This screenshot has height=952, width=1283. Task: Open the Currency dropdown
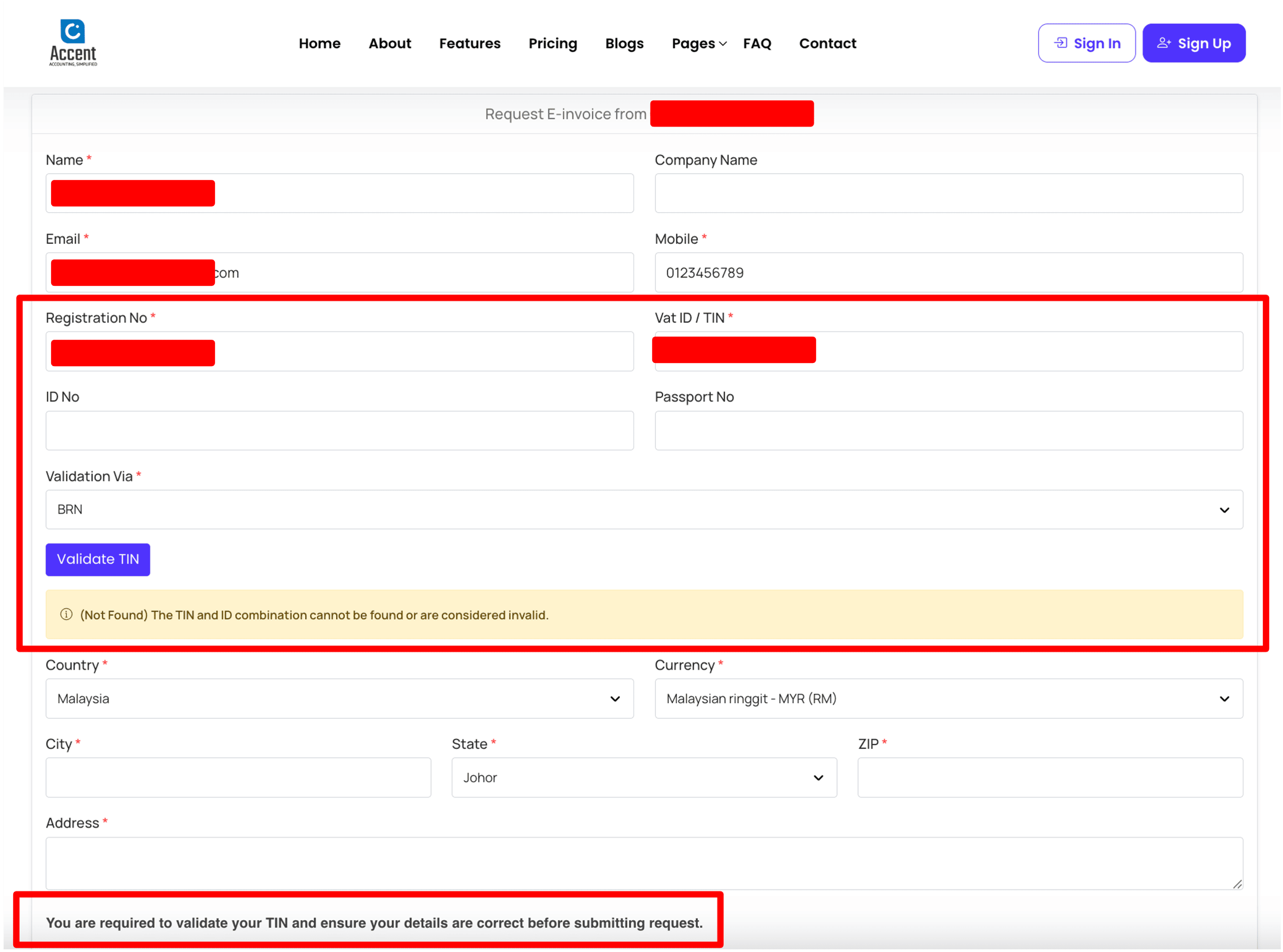[948, 699]
